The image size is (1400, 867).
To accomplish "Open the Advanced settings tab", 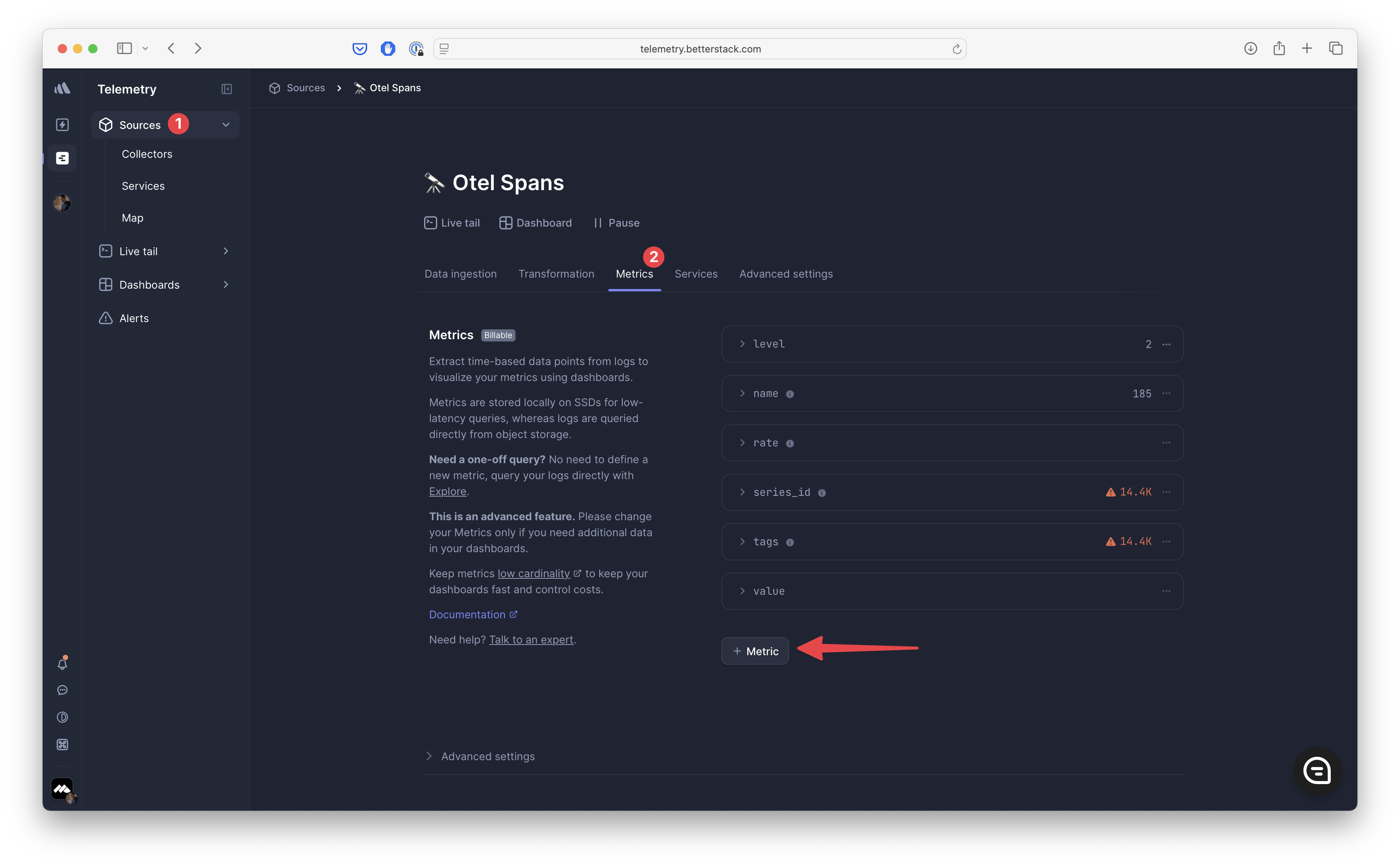I will 786,274.
